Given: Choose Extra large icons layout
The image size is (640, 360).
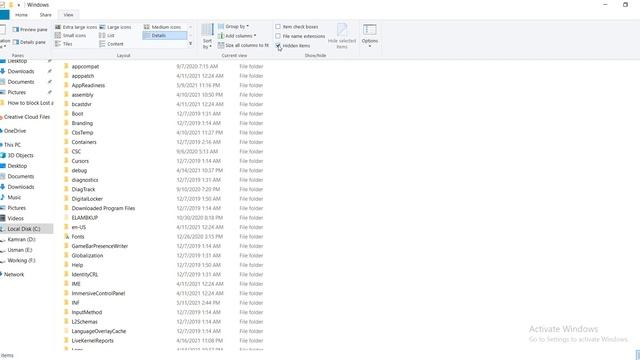Looking at the screenshot, I should [76, 27].
